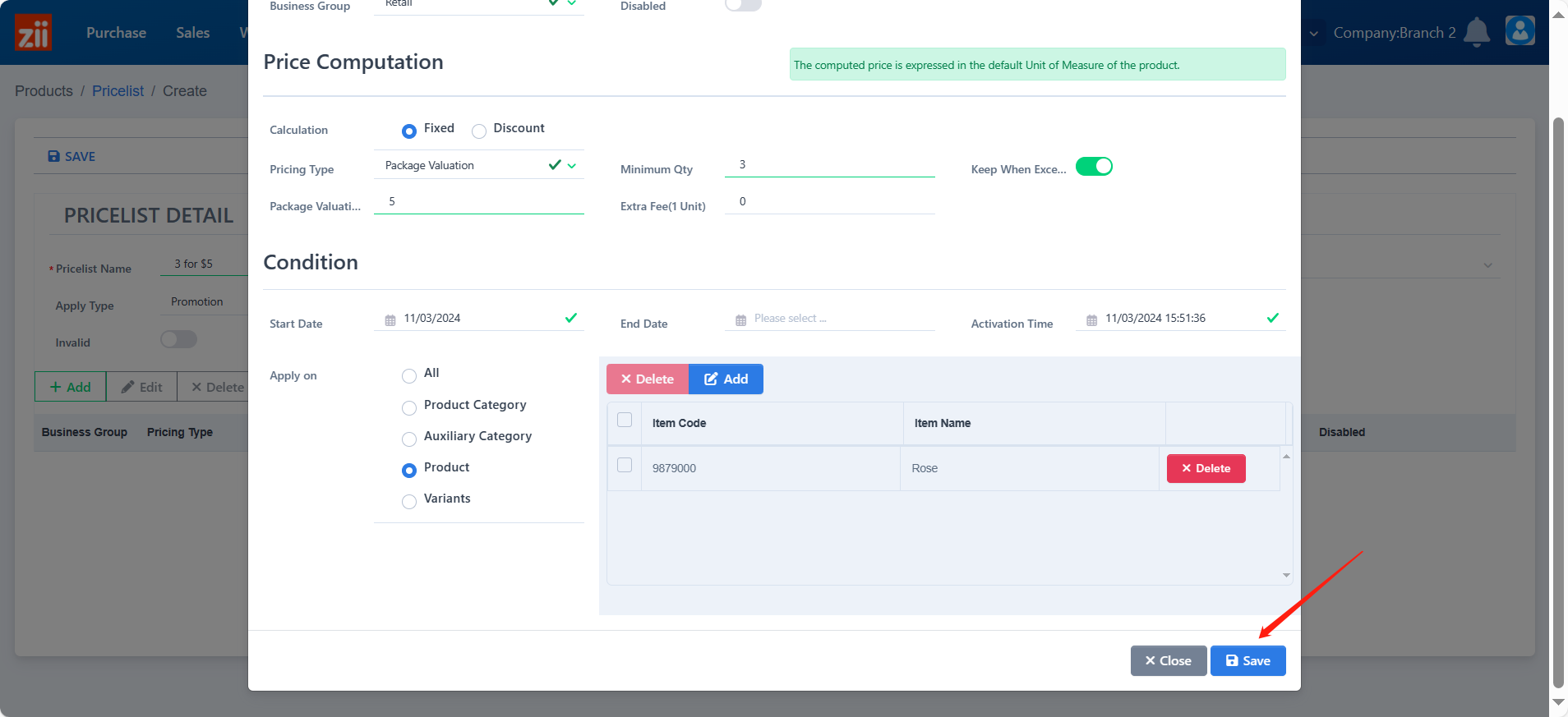Open the notifications bell icon
Viewport: 1568px width, 717px height.
1477,32
